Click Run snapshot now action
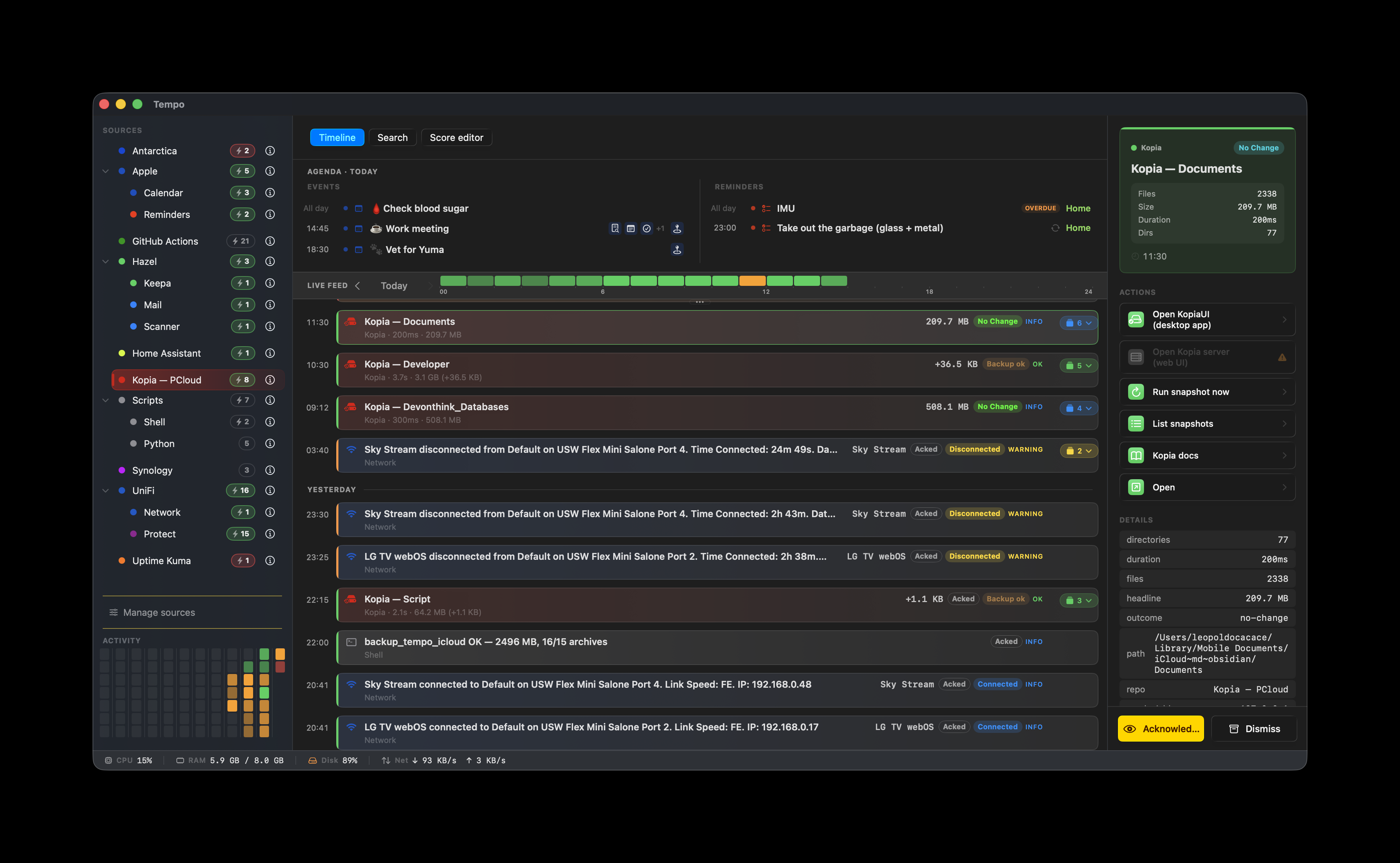This screenshot has width=1400, height=863. [x=1208, y=391]
